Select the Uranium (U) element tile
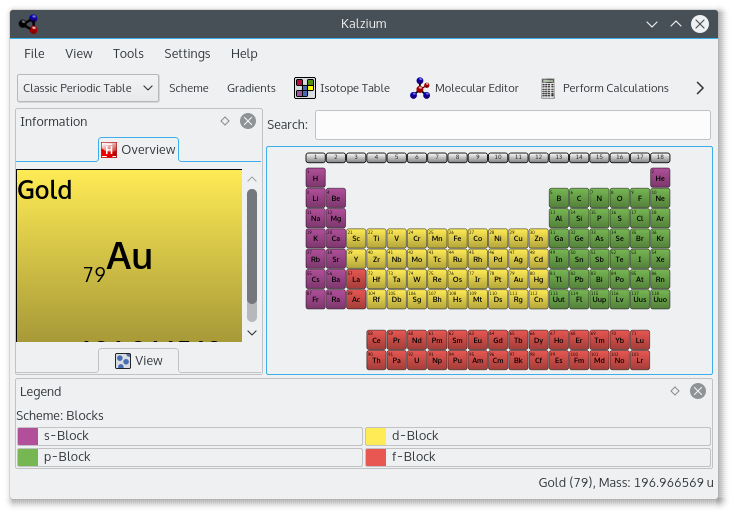 [x=417, y=360]
